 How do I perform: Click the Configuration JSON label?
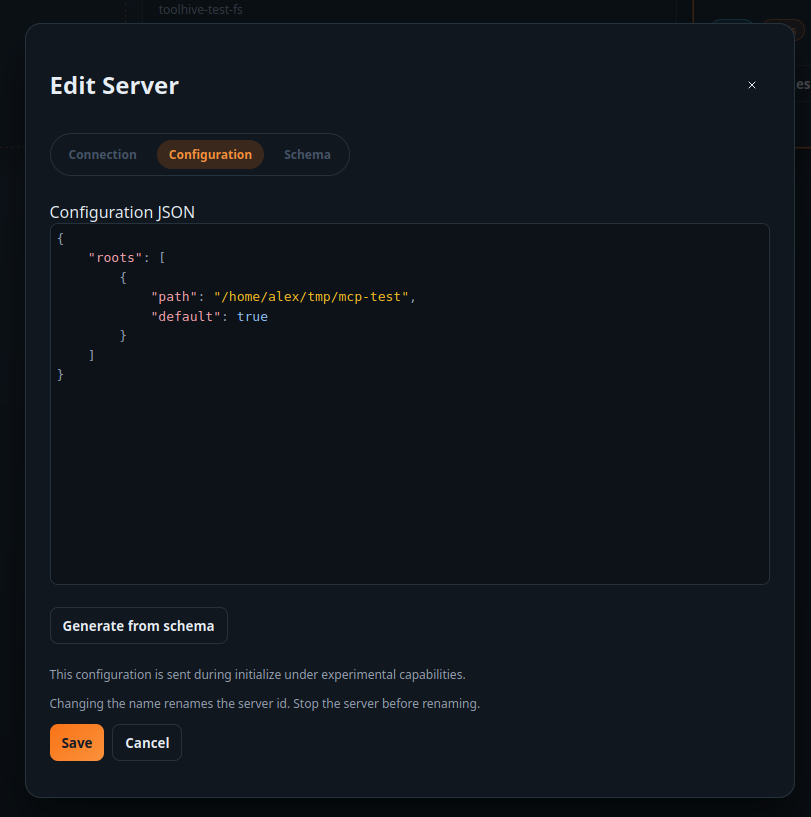[x=122, y=212]
